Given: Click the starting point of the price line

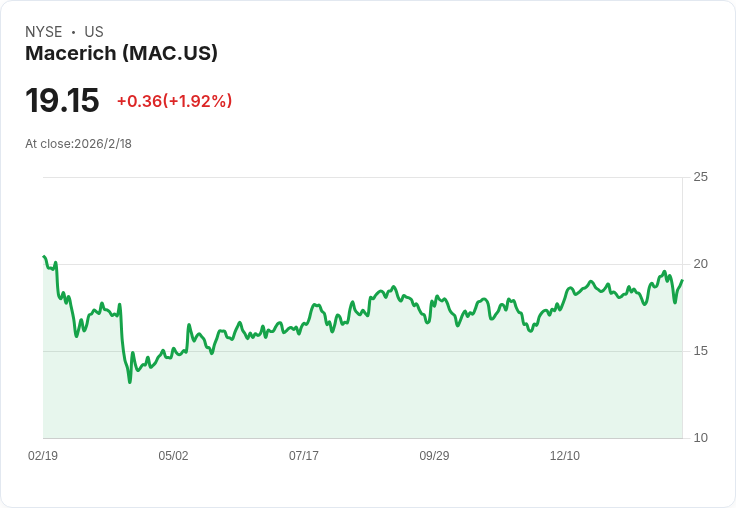Looking at the screenshot, I should (44, 257).
